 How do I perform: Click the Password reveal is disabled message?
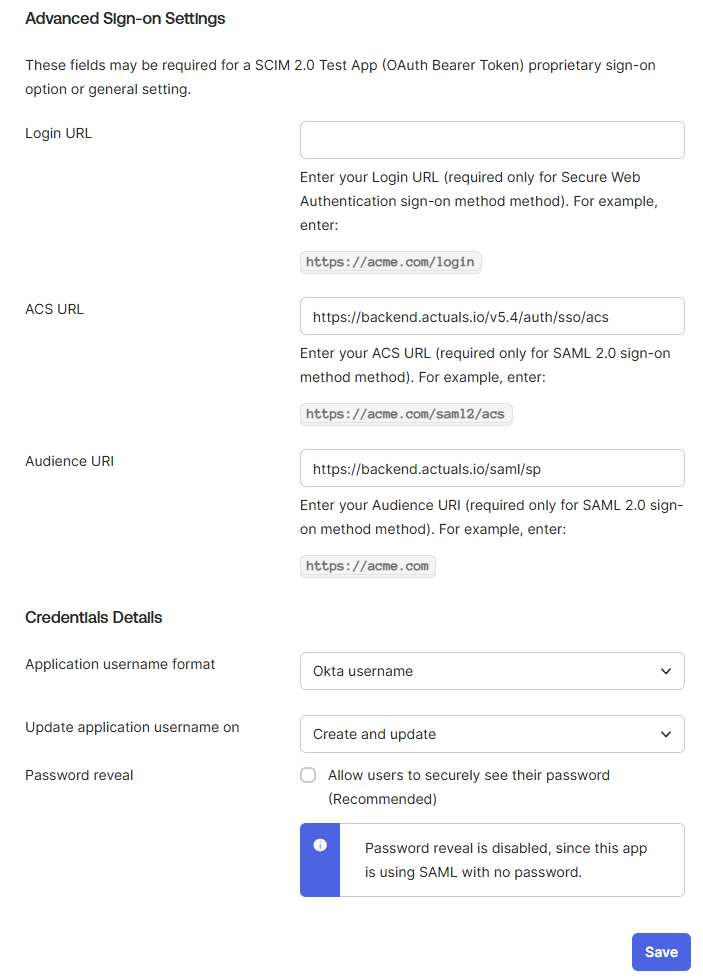[506, 860]
